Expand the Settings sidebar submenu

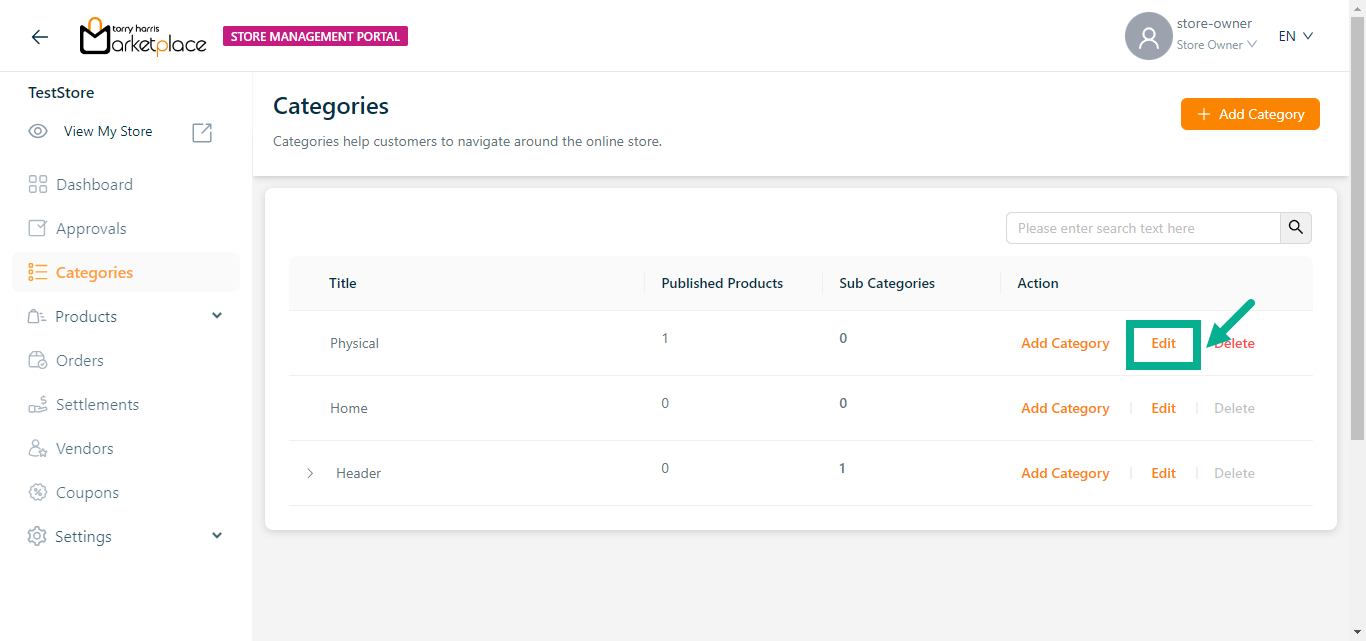click(217, 537)
